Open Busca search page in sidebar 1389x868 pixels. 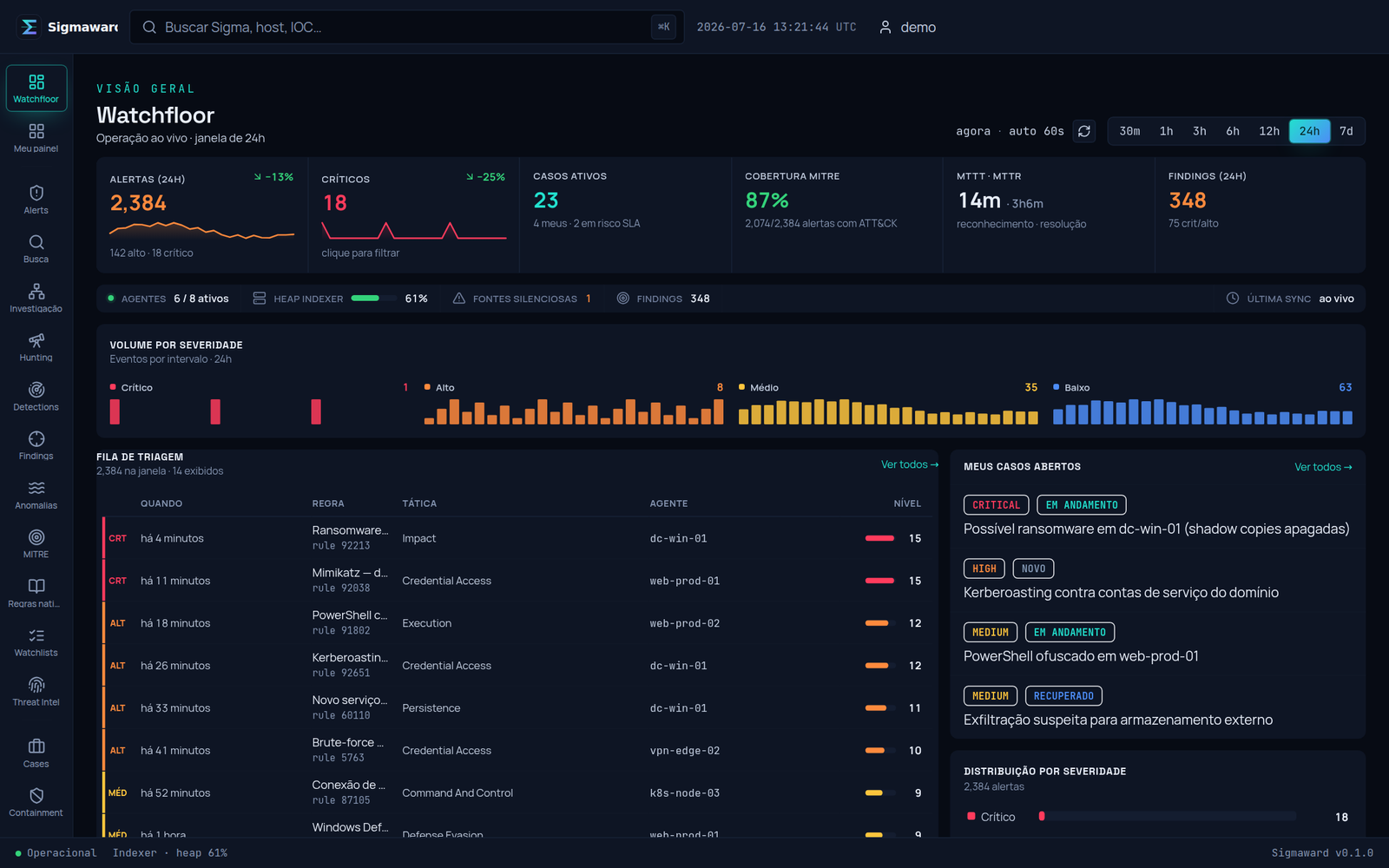[x=36, y=248]
